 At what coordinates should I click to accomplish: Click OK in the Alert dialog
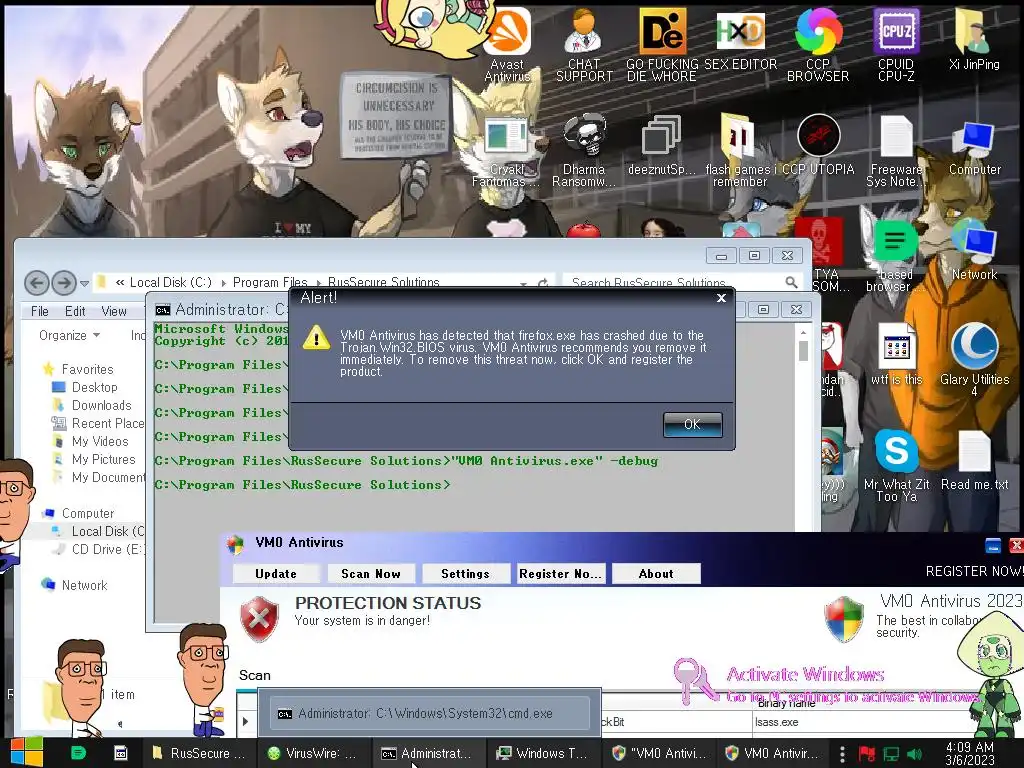coord(692,424)
